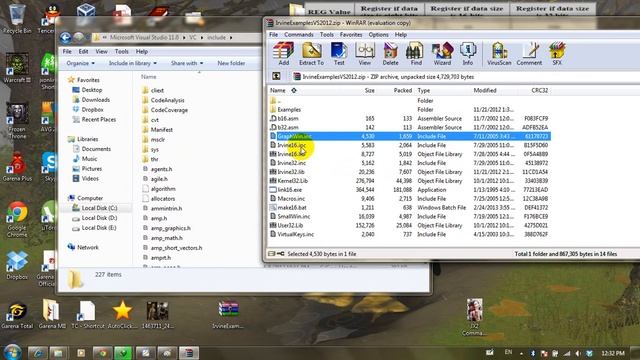Open the Find tool in WinRAR
Screen dimensions: 640x360
click(416, 53)
